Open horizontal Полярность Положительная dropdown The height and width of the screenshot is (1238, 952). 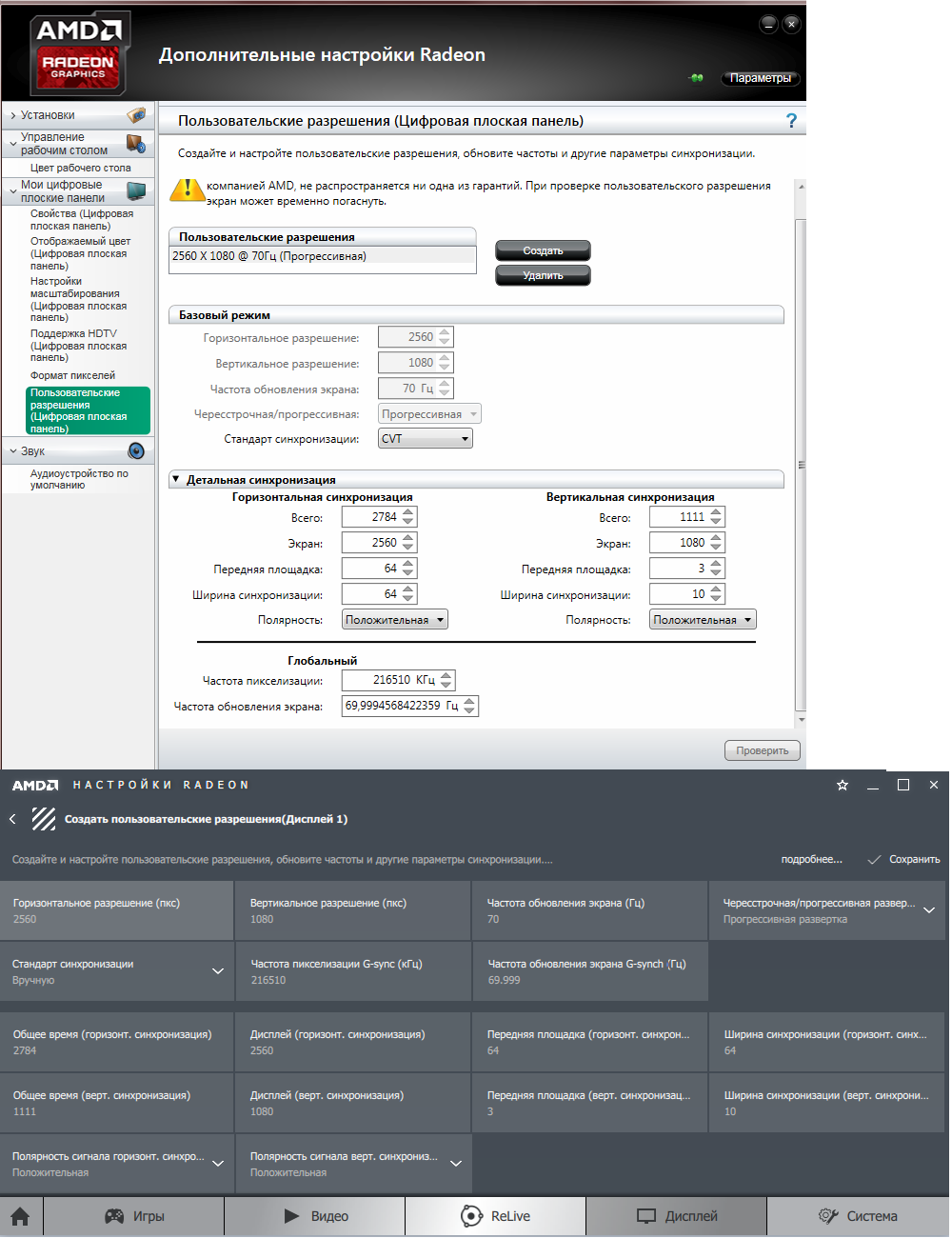click(x=395, y=620)
